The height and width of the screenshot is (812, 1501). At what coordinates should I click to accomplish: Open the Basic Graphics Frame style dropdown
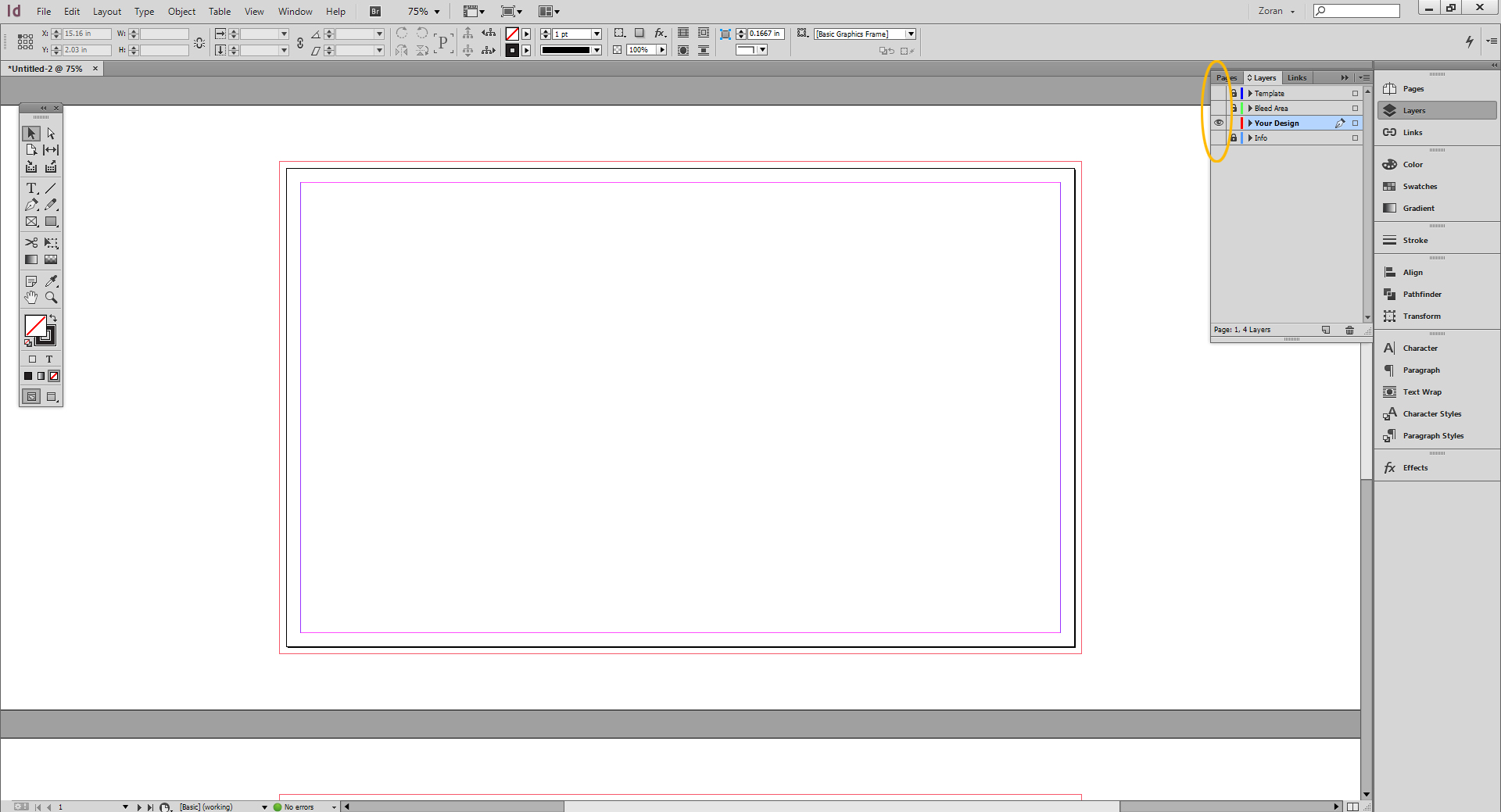coord(910,34)
